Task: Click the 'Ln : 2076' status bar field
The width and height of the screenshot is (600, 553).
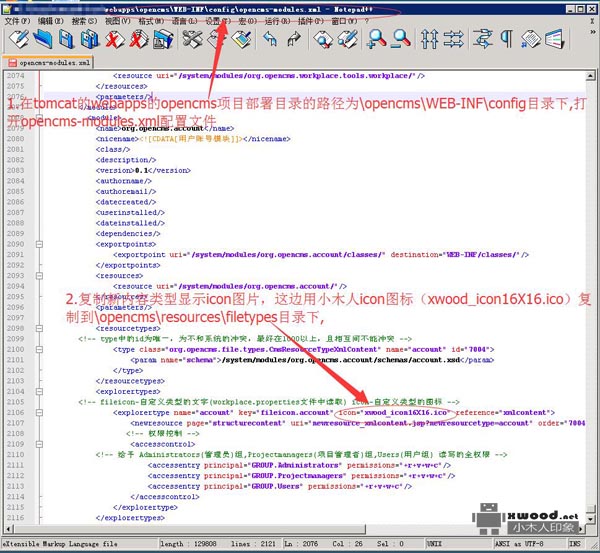Action: point(301,543)
